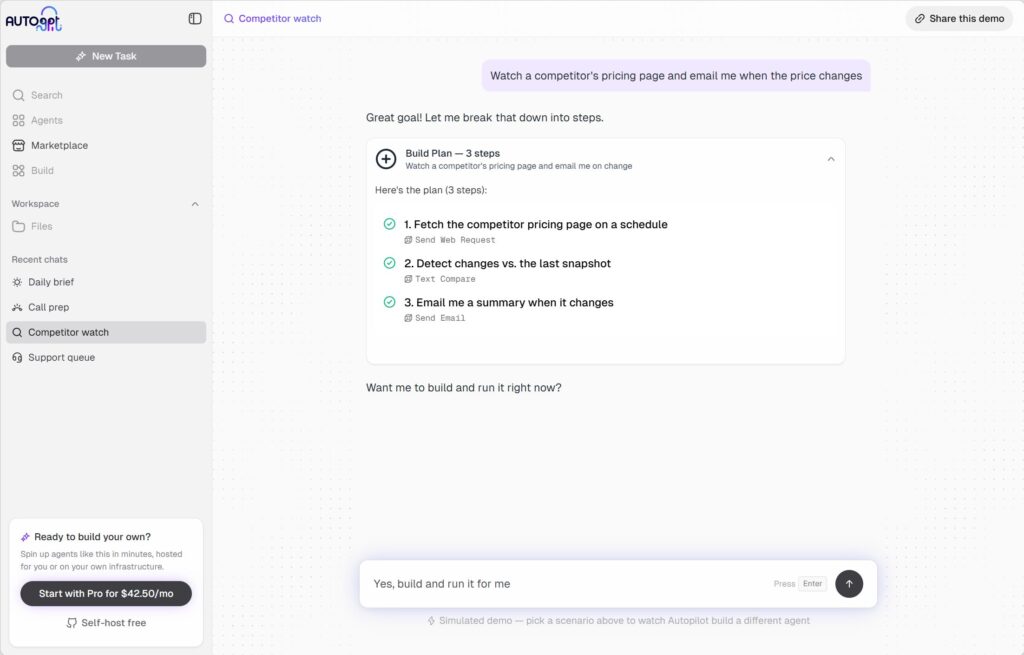Click the AutoGPT logo
This screenshot has width=1024, height=655.
[33, 20]
